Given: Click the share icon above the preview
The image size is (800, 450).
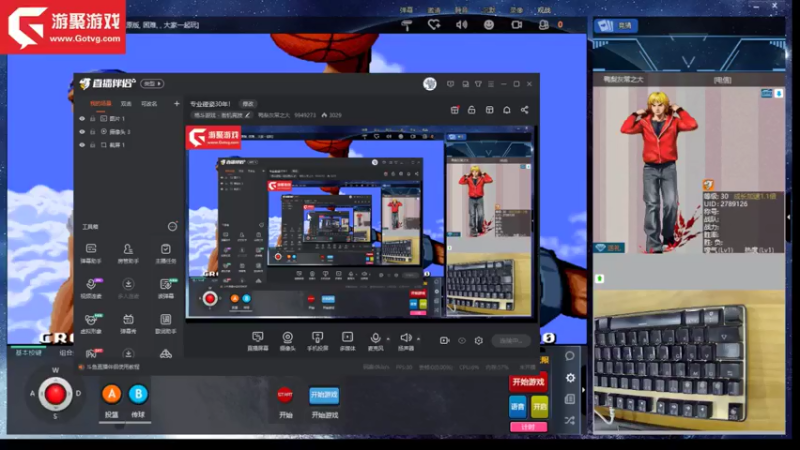Looking at the screenshot, I should [524, 110].
